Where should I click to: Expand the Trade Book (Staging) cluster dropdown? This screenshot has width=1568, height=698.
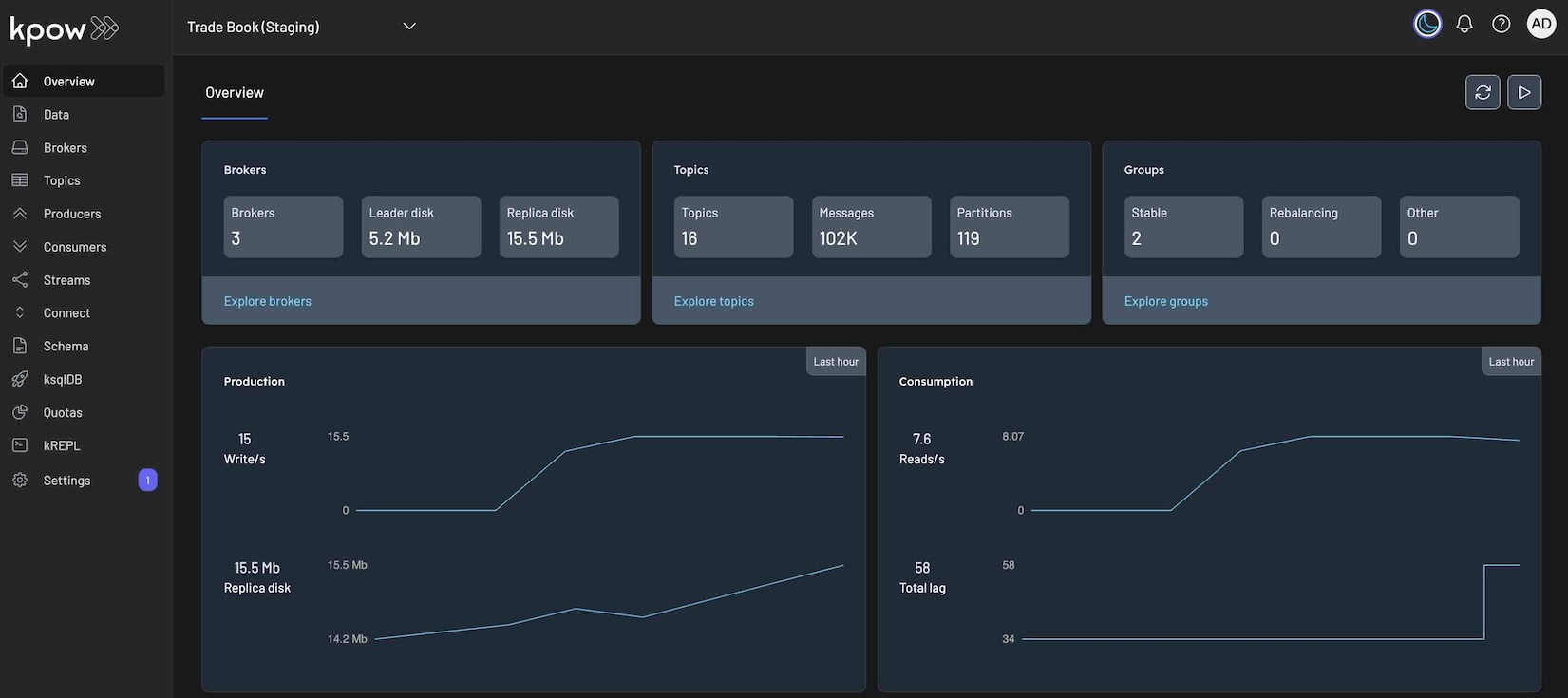point(409,27)
